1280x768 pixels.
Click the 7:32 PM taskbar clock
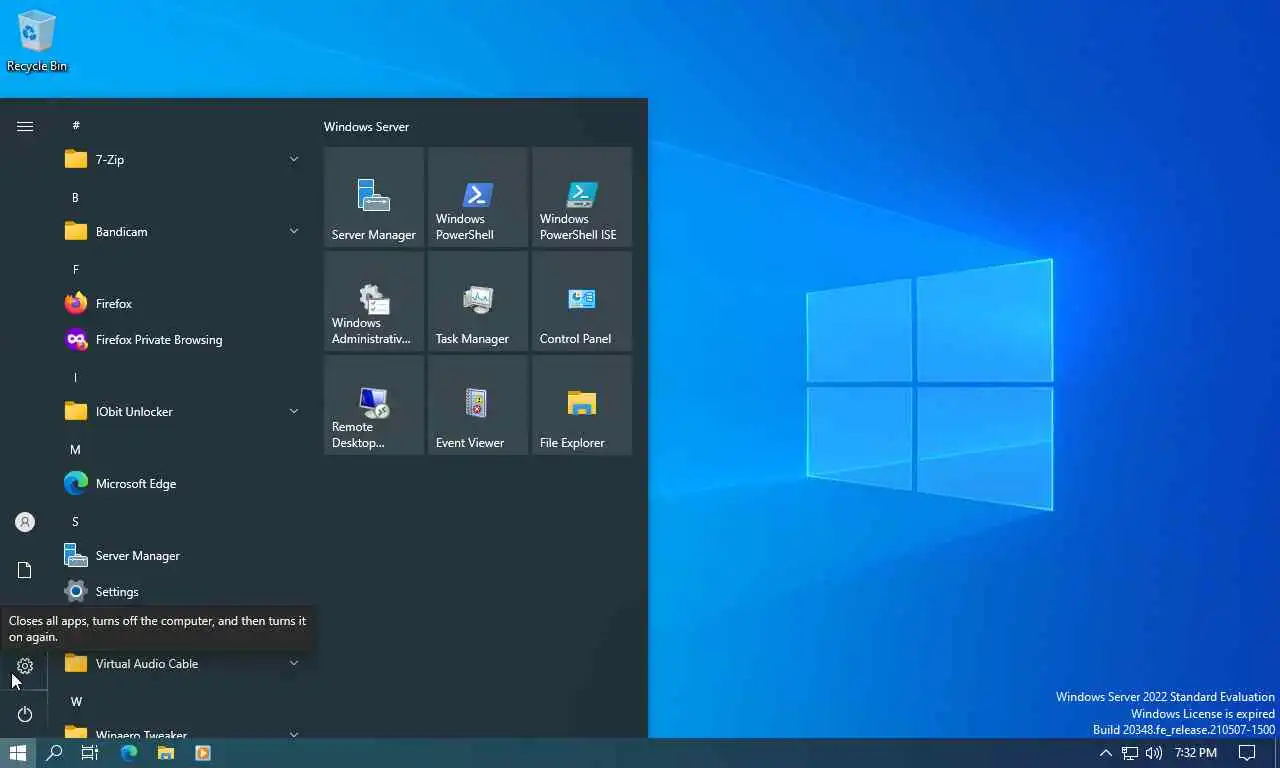coord(1196,753)
